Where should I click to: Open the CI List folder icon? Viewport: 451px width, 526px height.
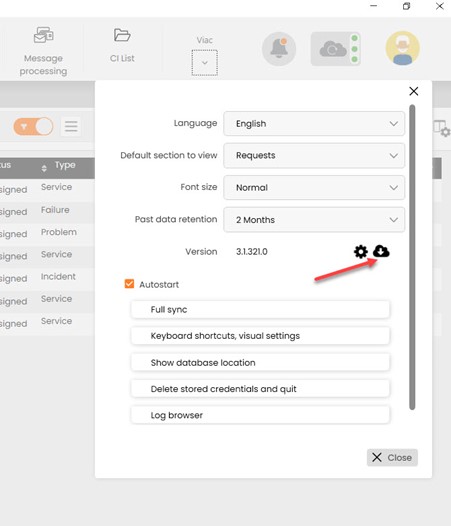[x=122, y=35]
